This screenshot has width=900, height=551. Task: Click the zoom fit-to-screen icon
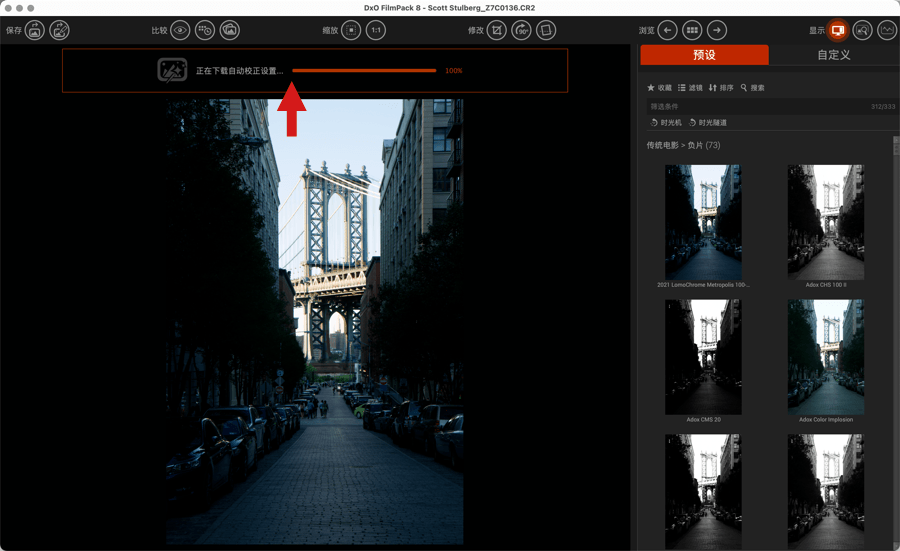[x=351, y=31]
